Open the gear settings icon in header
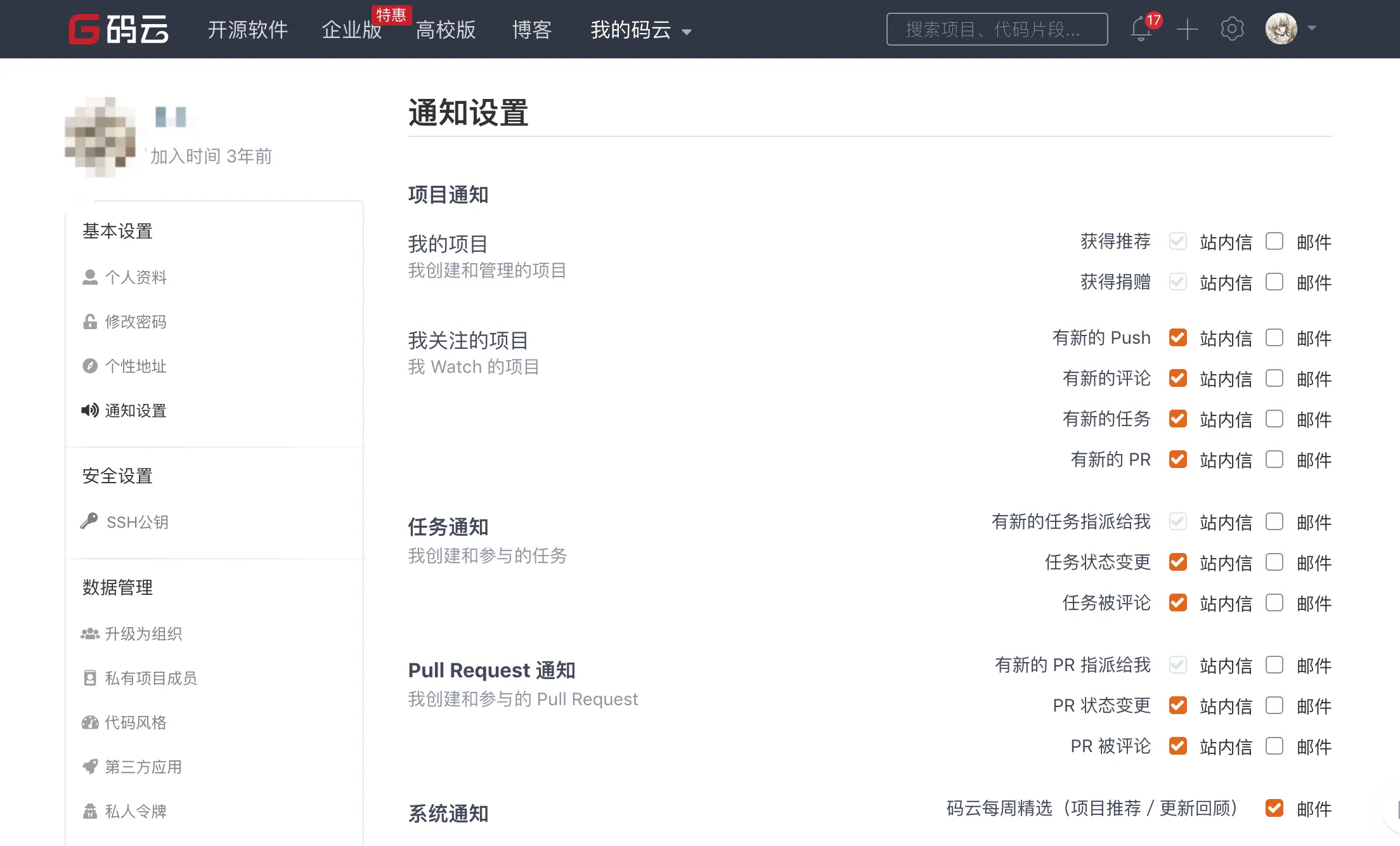 point(1232,29)
